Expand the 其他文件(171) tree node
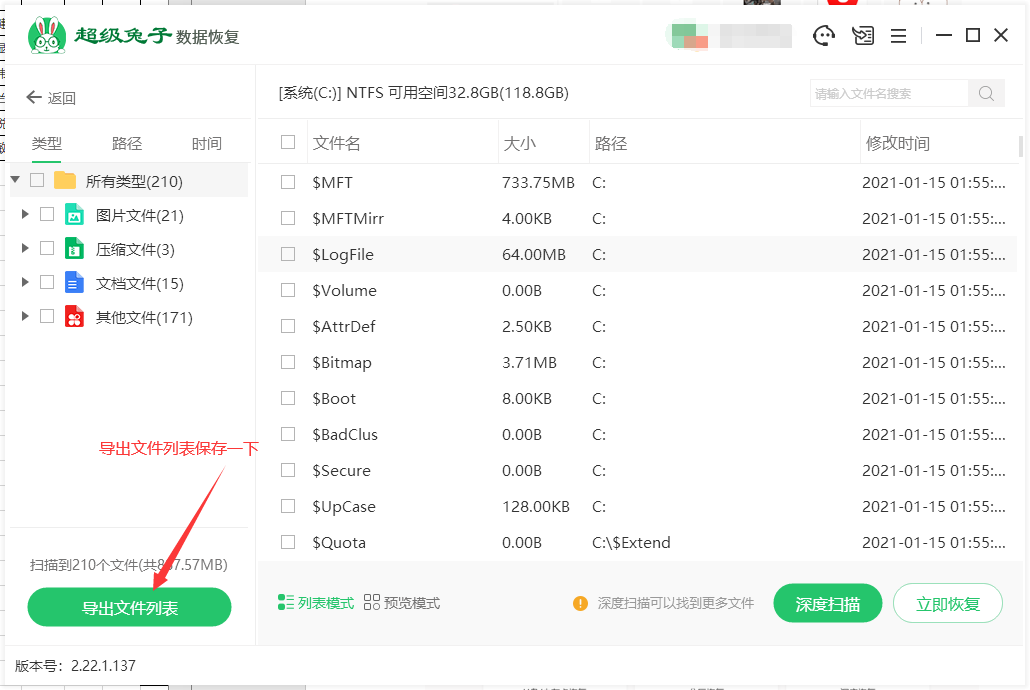The height and width of the screenshot is (690, 1030). pyautogui.click(x=25, y=317)
